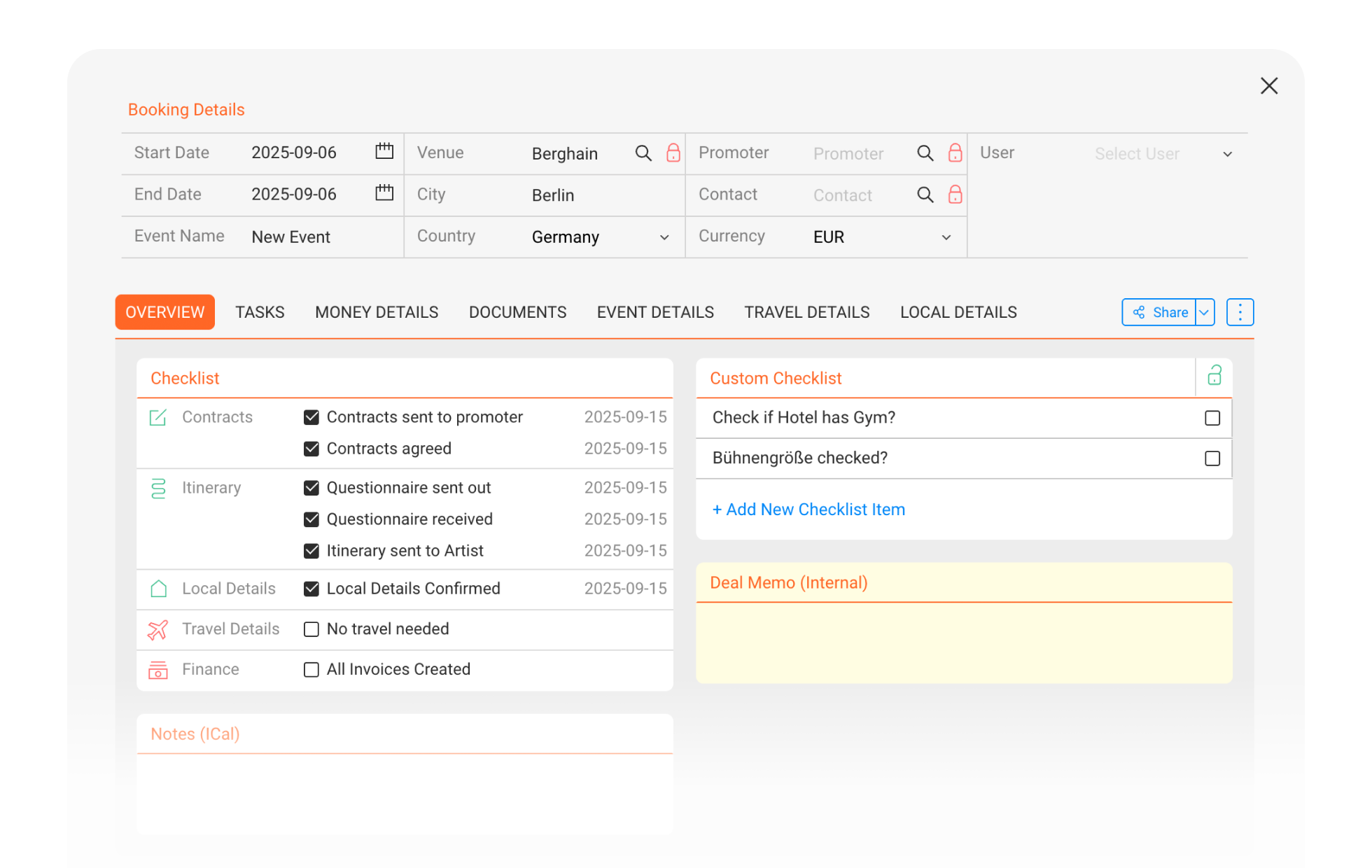Switch to the Money Details tab
1372x868 pixels.
(377, 312)
